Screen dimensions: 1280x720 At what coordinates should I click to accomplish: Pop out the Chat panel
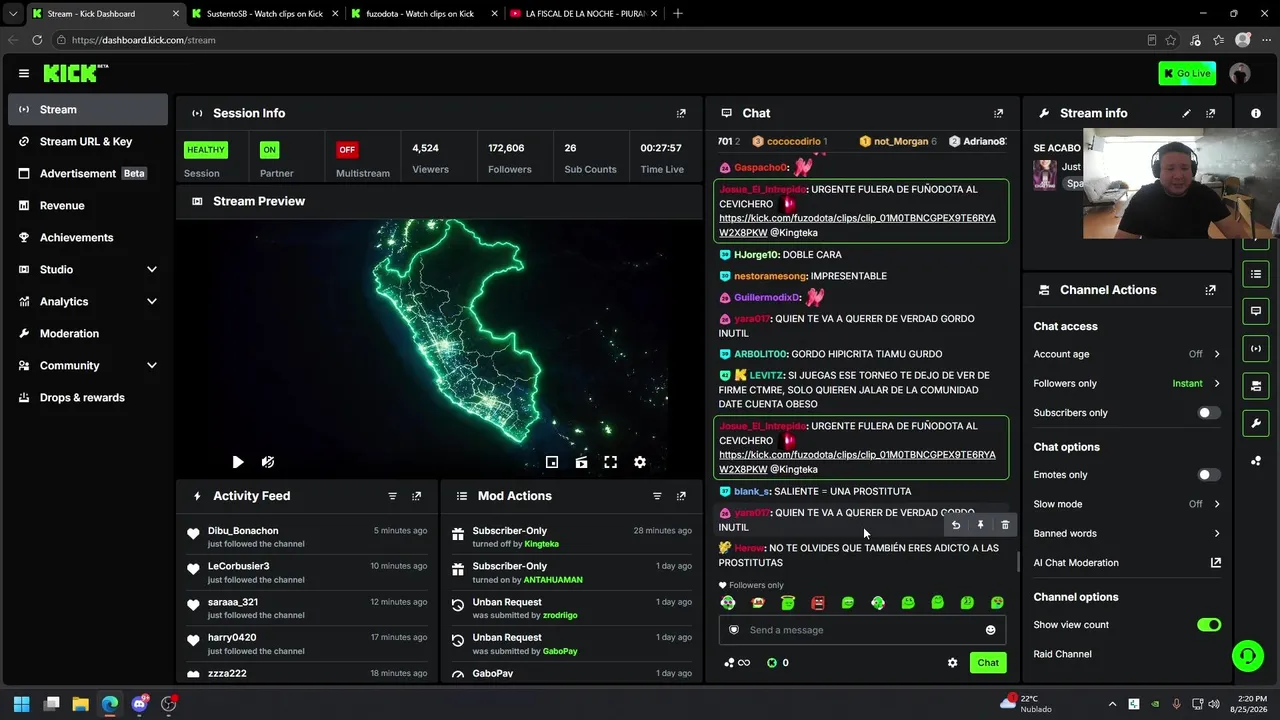(x=998, y=113)
